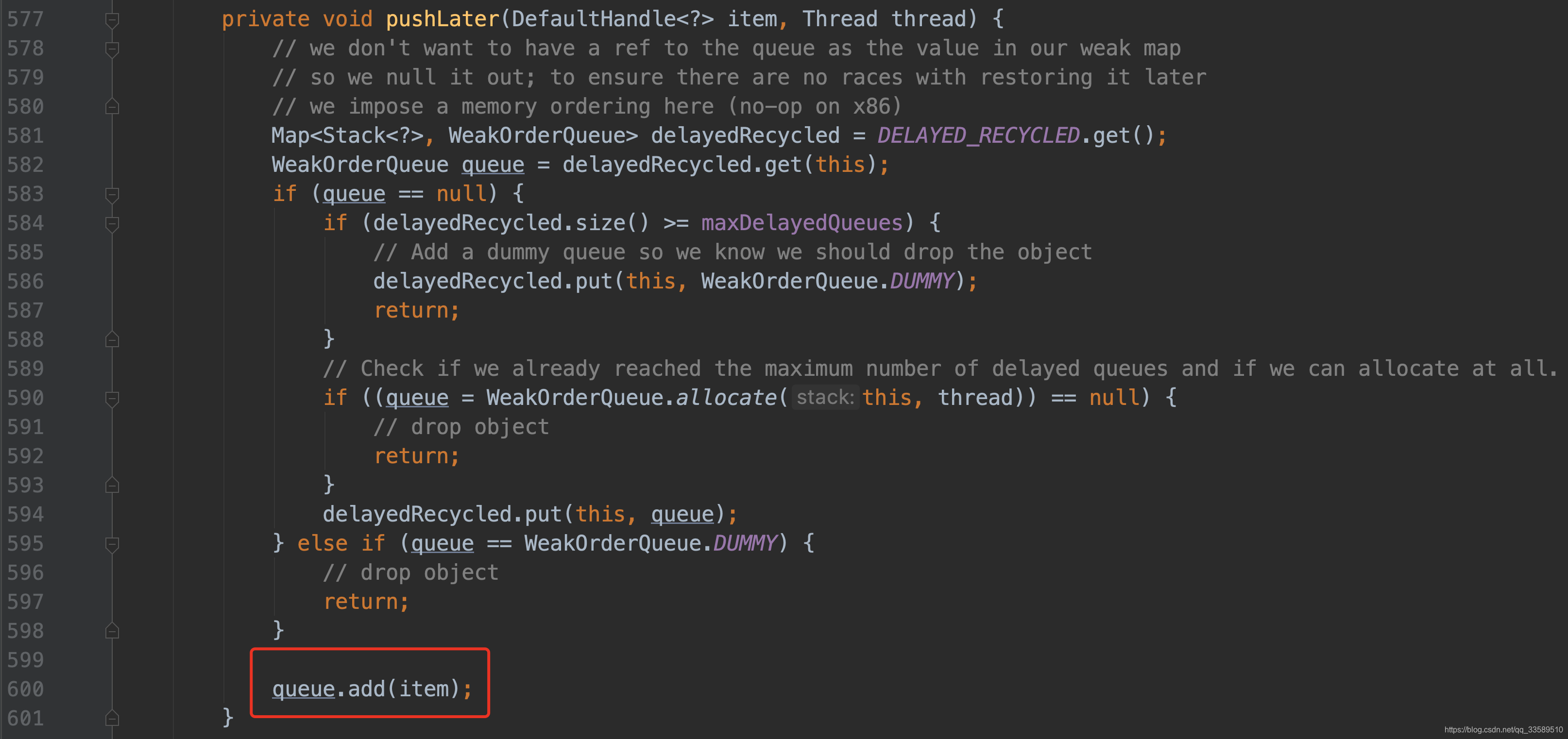The image size is (1568, 739).
Task: Click the stack: parameter hint
Action: 825,398
